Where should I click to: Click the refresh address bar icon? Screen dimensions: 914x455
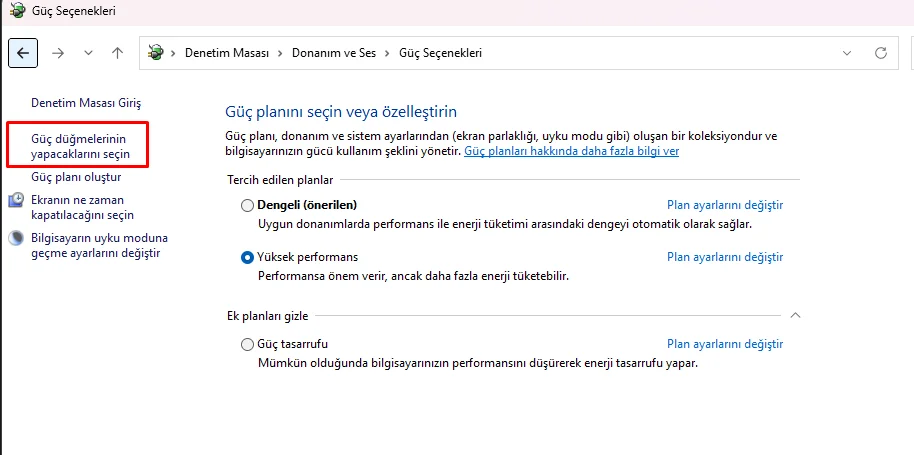pyautogui.click(x=881, y=53)
